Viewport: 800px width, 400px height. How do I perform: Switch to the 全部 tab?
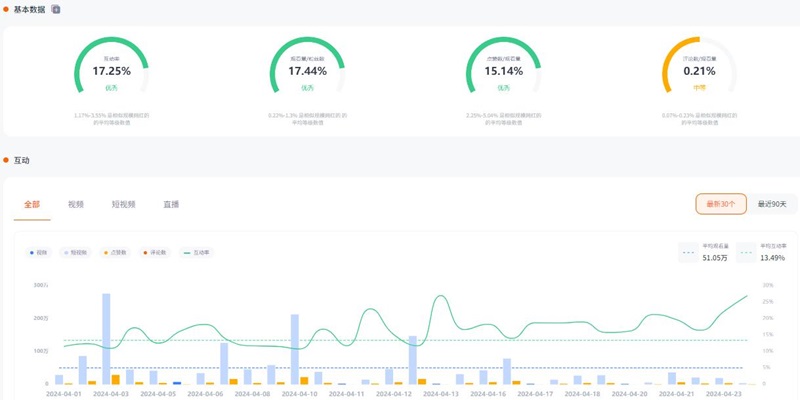coord(32,204)
